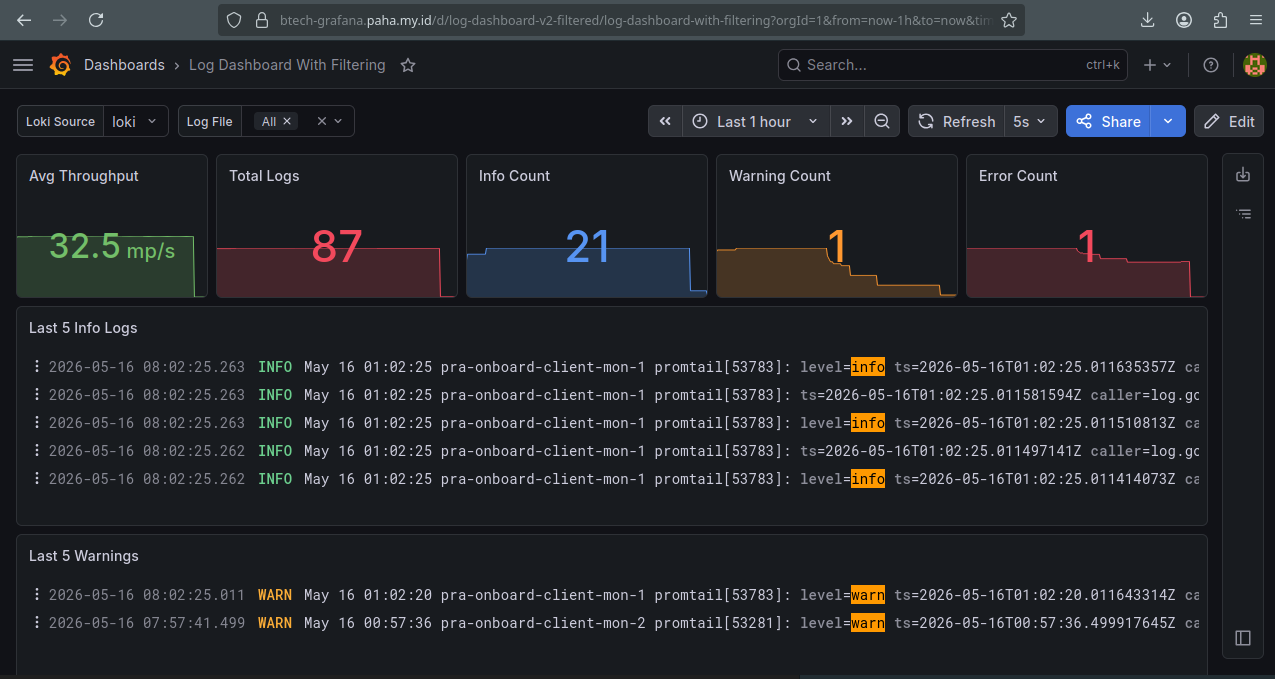
Task: Toggle the Grafana hamburger menu
Action: click(23, 65)
